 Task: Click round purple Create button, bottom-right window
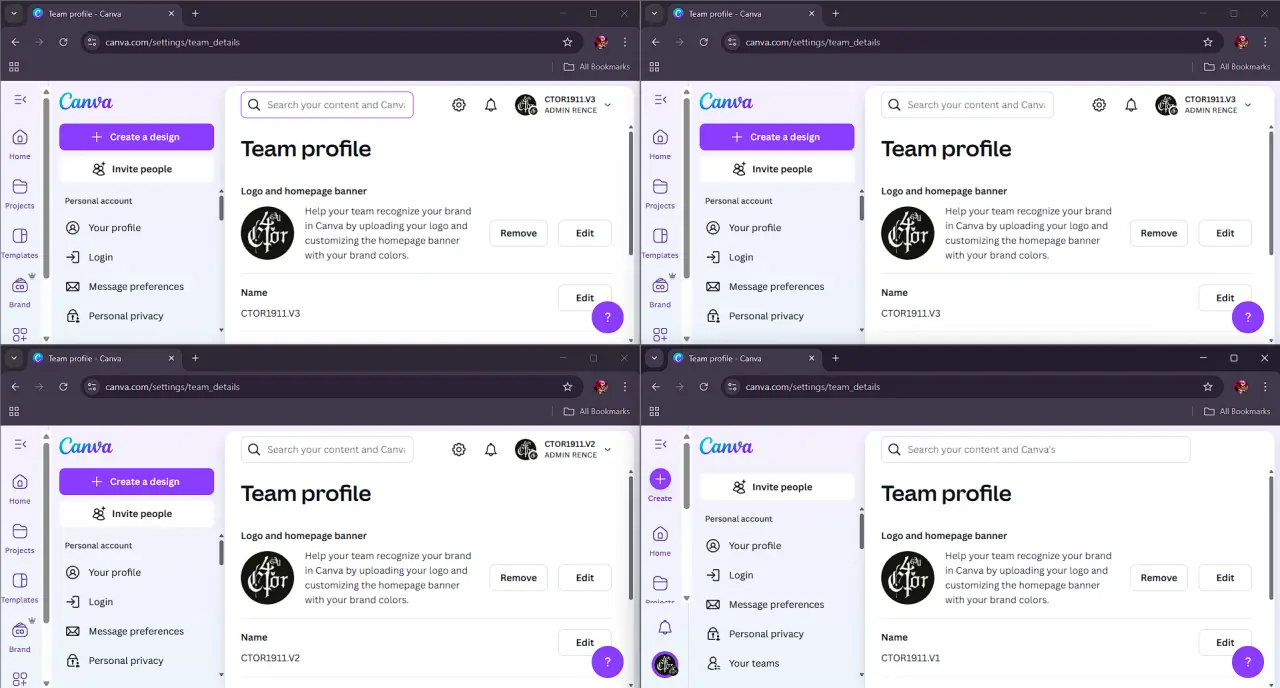click(x=660, y=479)
